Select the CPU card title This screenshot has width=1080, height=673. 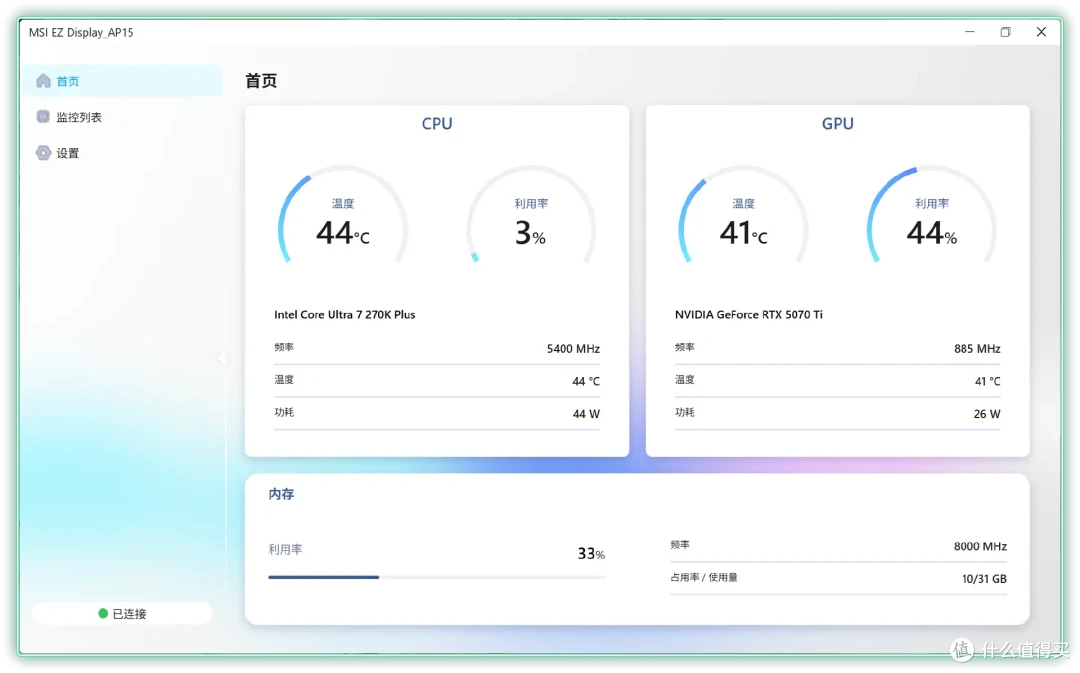click(x=437, y=124)
